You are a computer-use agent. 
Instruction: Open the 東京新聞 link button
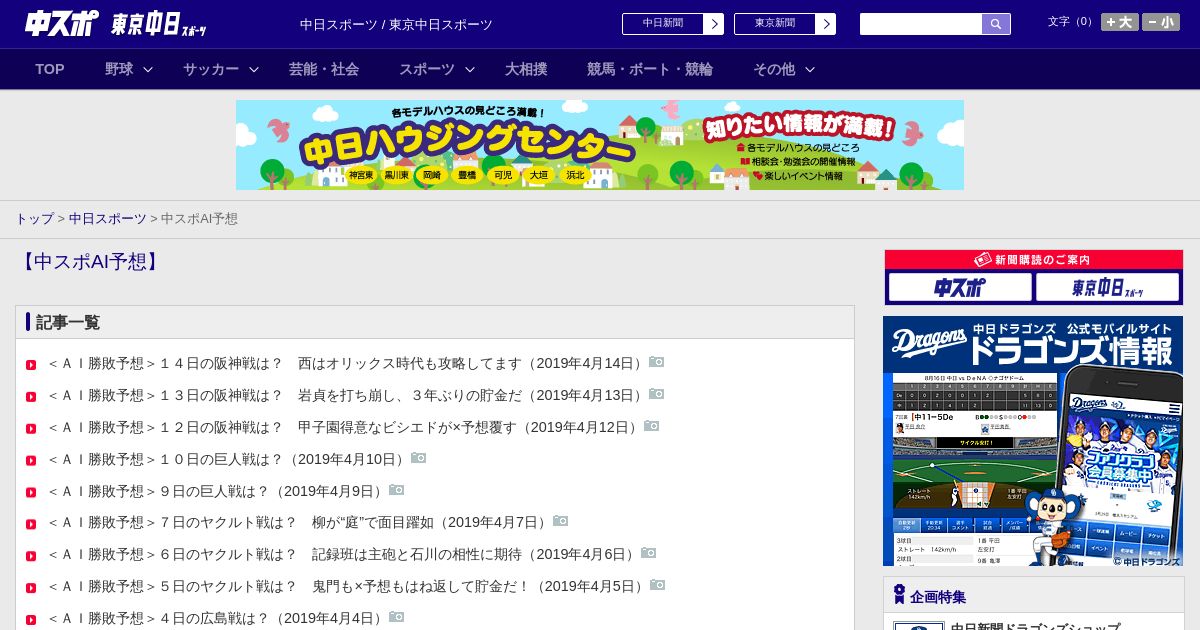[775, 24]
